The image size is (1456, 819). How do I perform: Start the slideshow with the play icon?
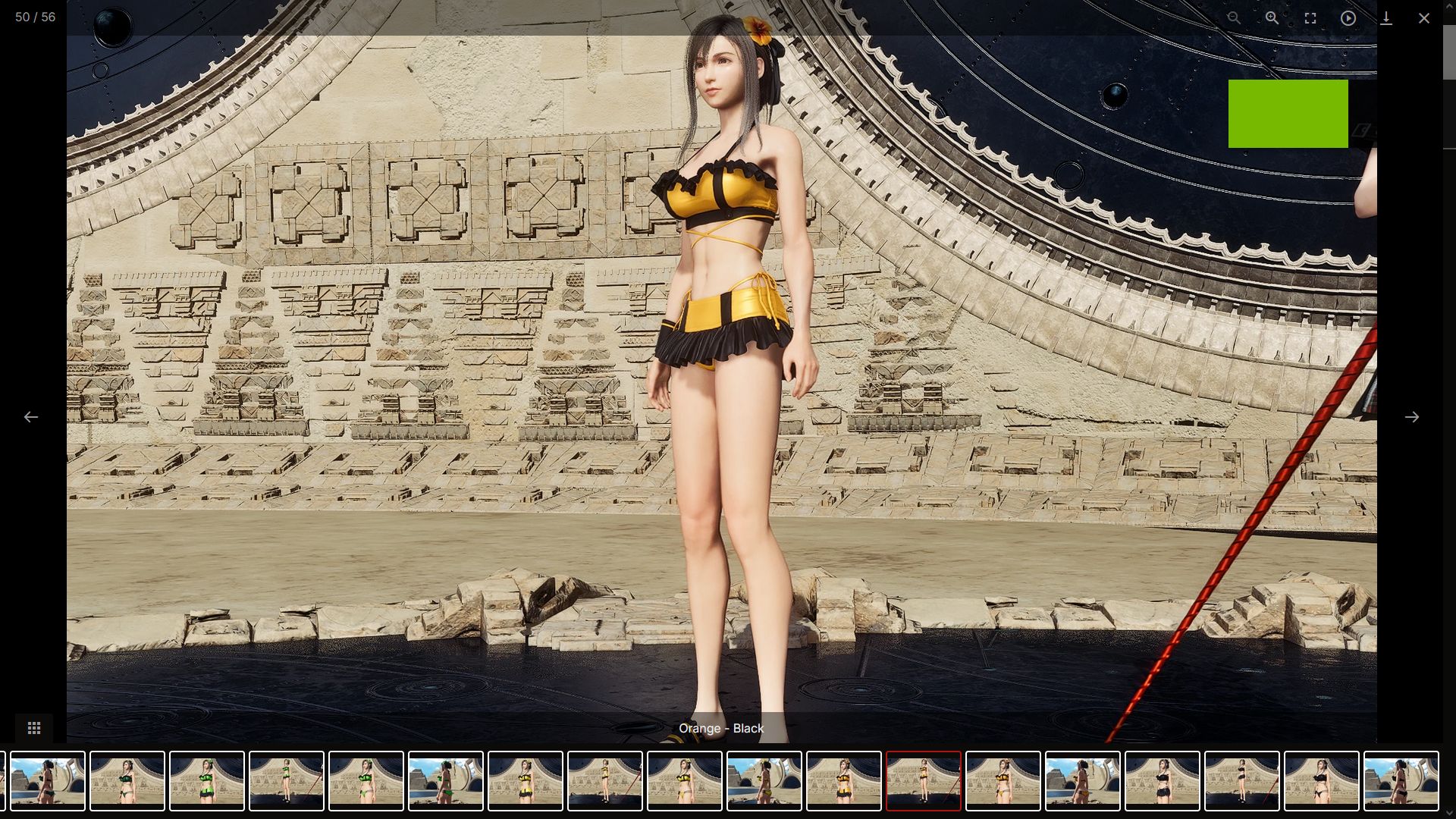click(1348, 17)
